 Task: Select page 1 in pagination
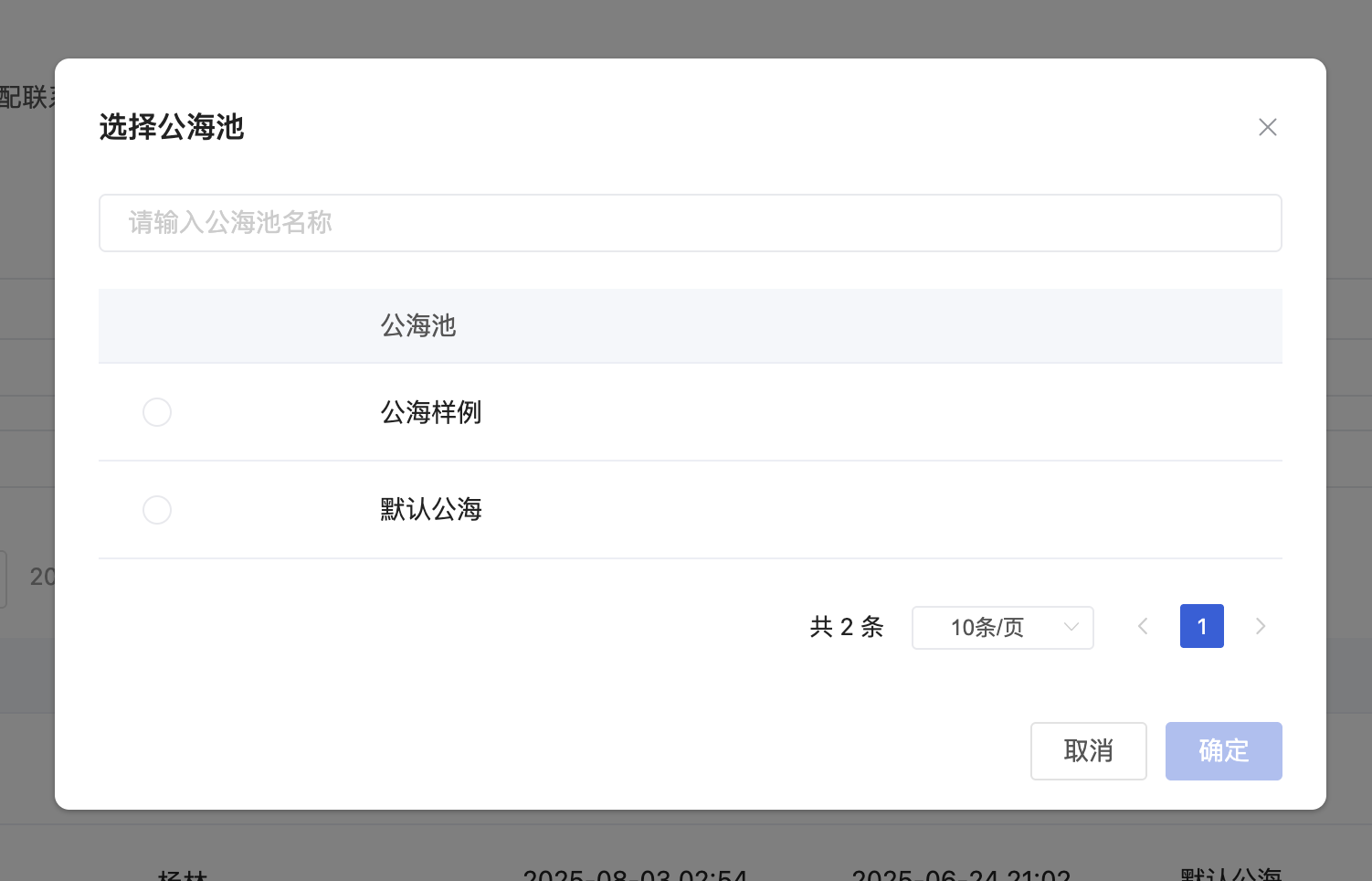coord(1202,626)
